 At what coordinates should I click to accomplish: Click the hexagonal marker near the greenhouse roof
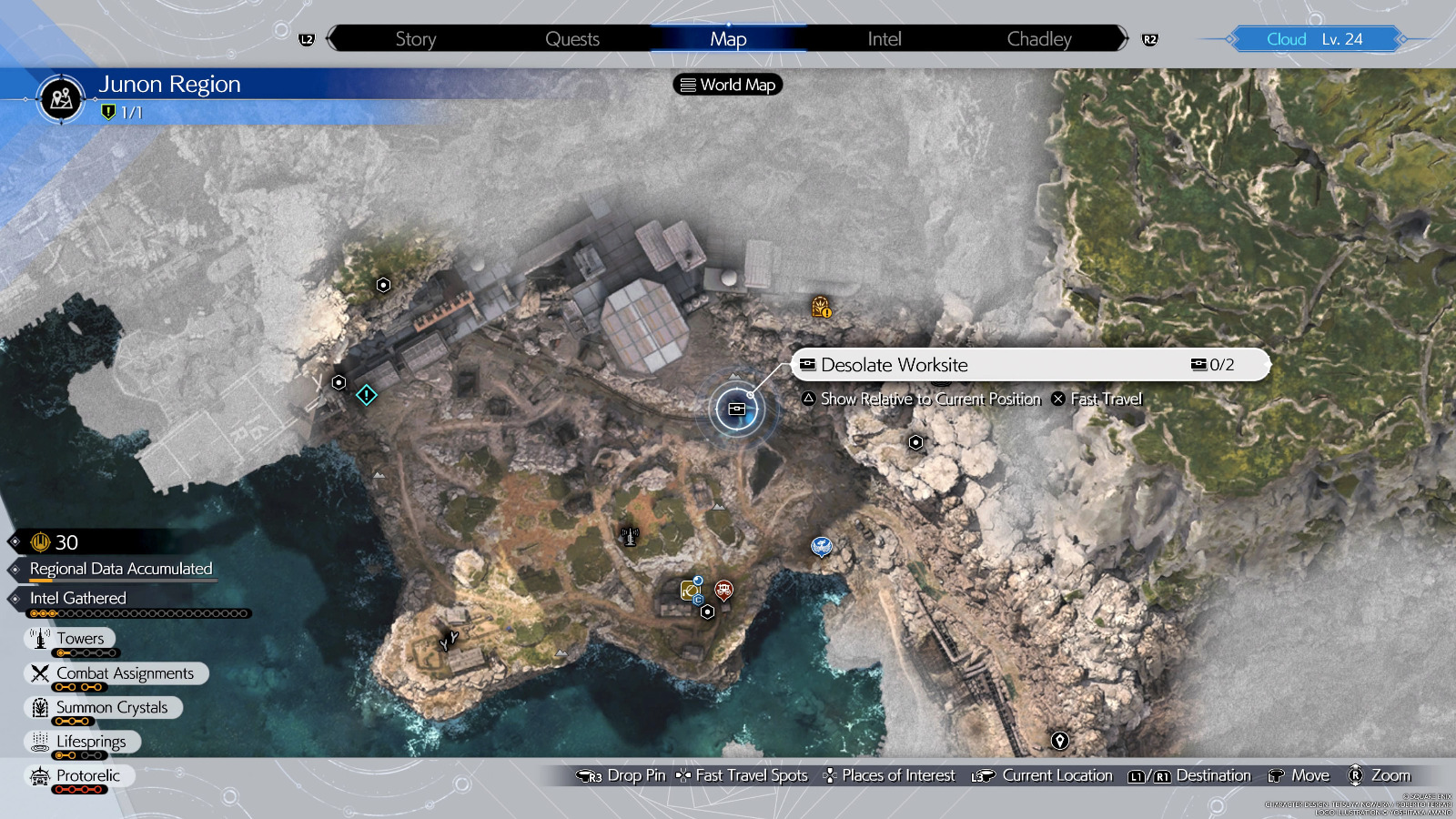[x=382, y=284]
